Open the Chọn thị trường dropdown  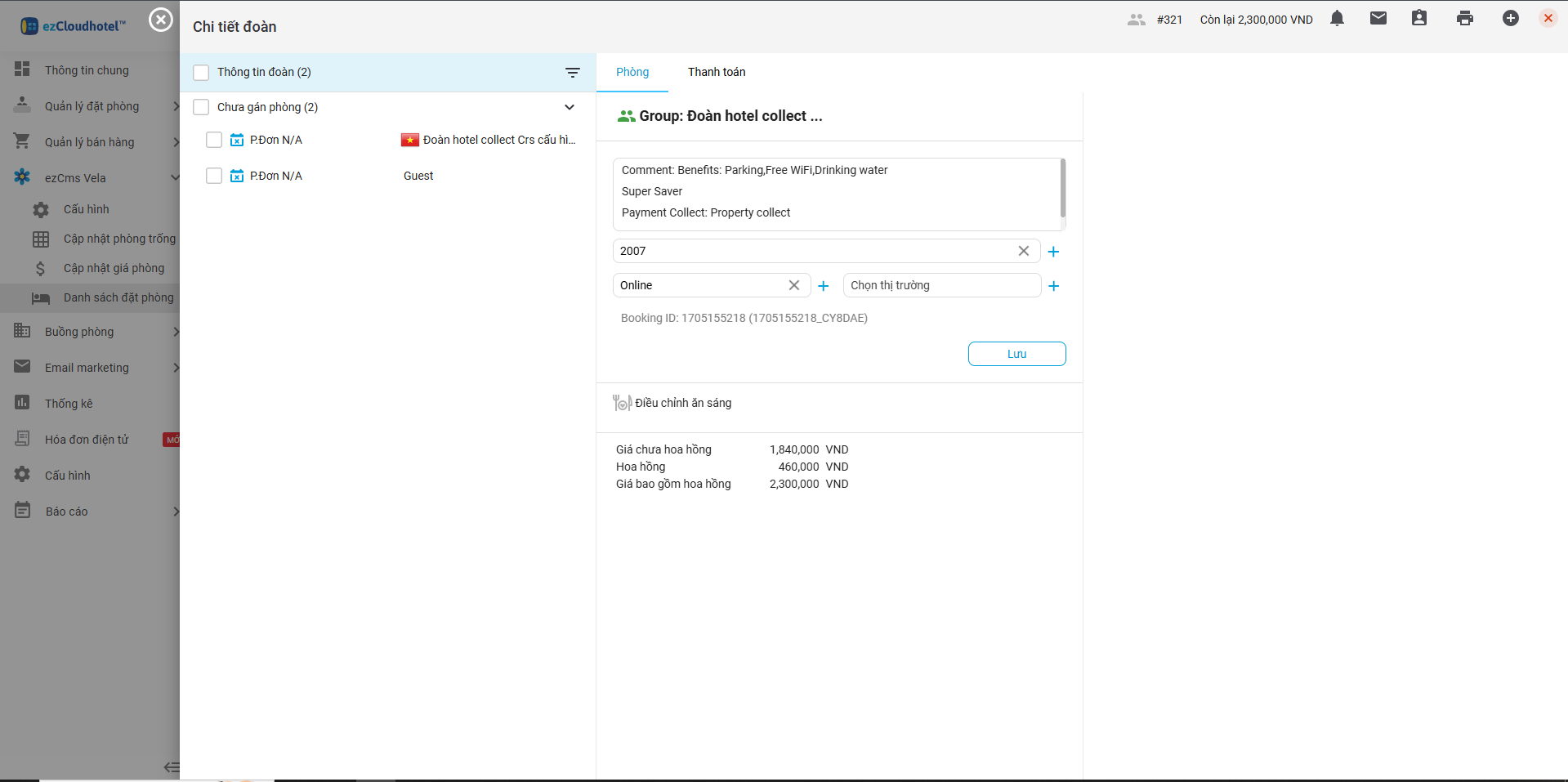[x=941, y=285]
